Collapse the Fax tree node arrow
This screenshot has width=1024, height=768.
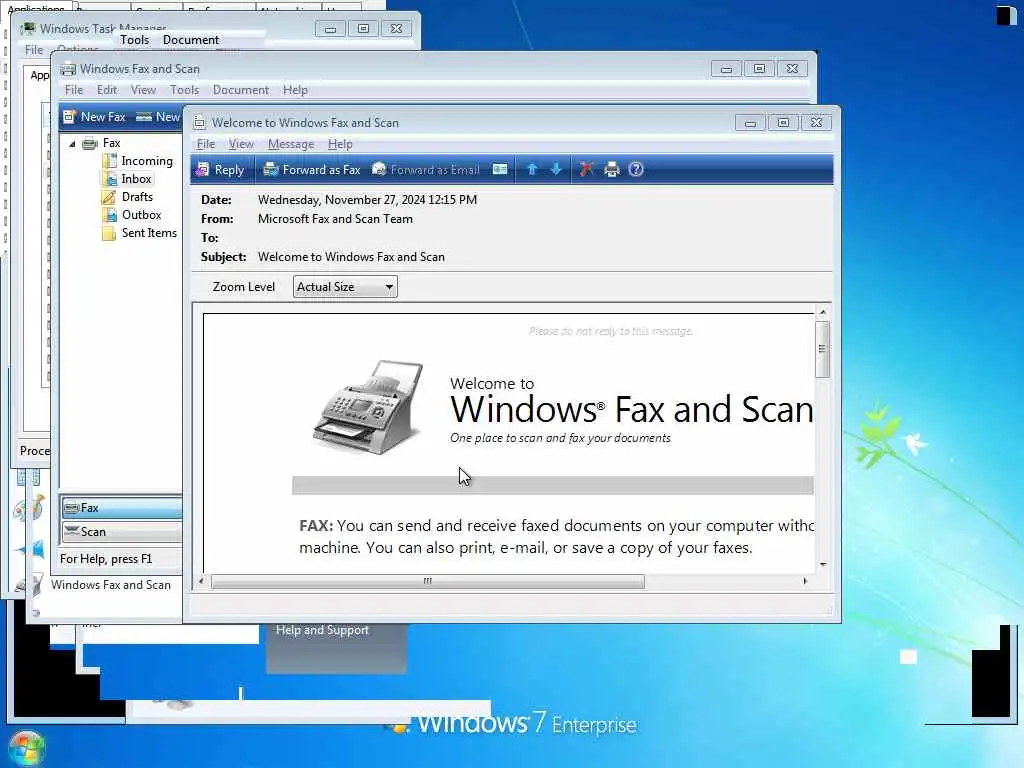tap(72, 144)
